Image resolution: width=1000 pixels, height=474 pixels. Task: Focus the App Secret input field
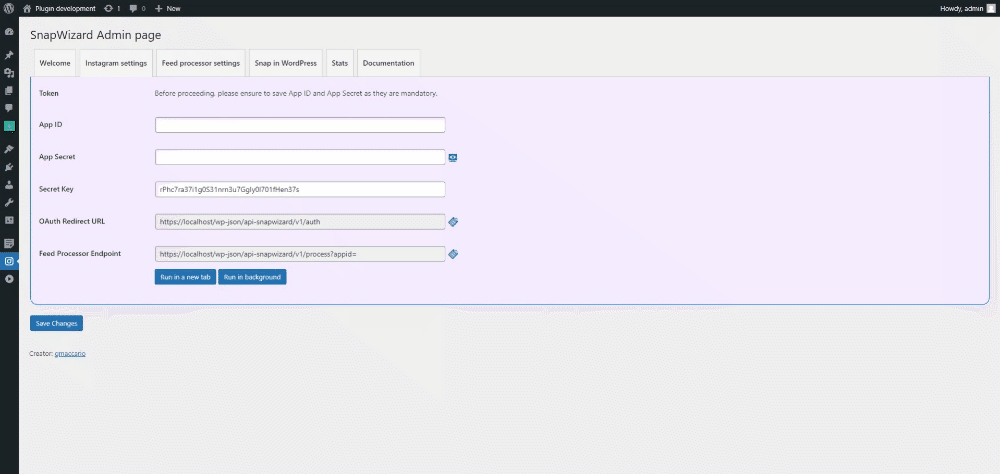point(300,157)
